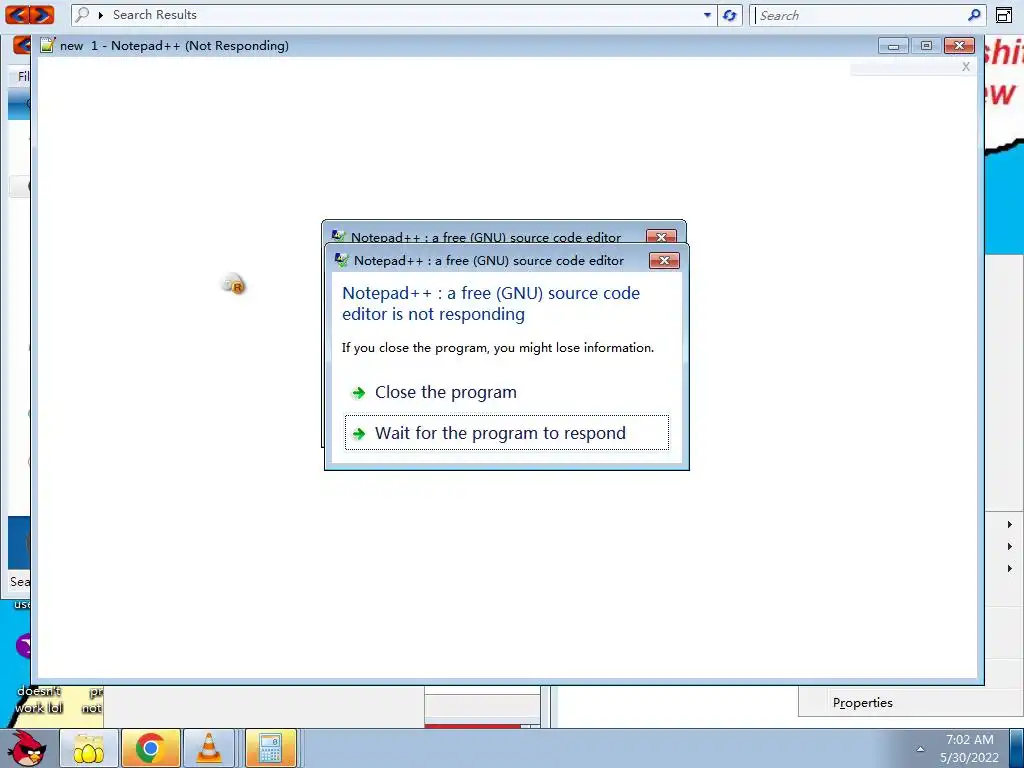1024x768 pixels.
Task: Select Wait for the program to respond
Action: tap(506, 433)
